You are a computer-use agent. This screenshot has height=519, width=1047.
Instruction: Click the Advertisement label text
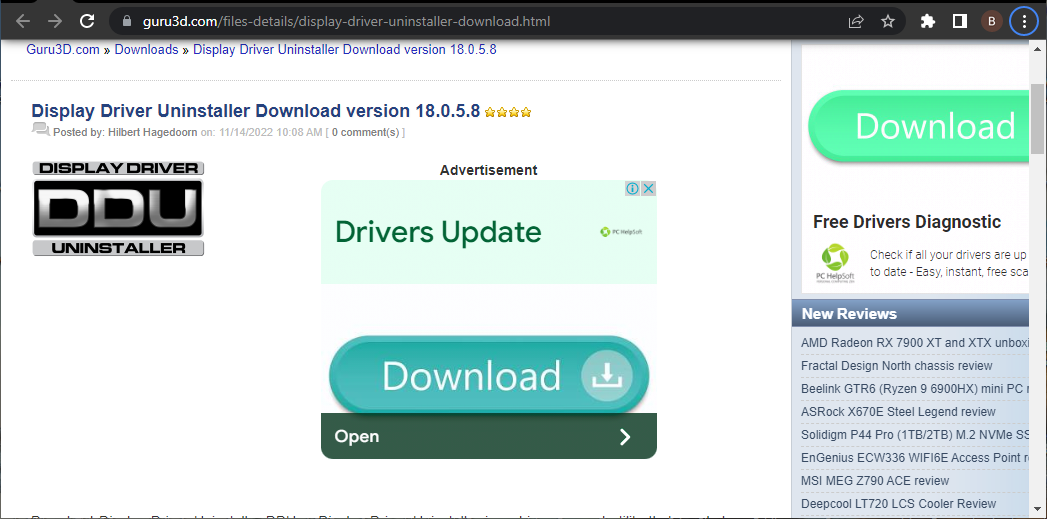pyautogui.click(x=489, y=170)
